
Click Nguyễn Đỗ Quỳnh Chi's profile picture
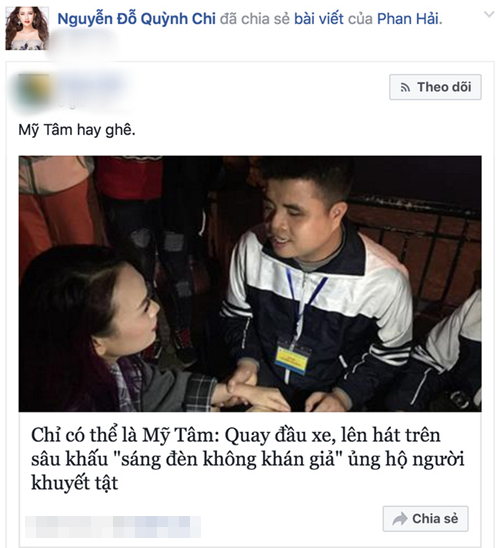click(x=27, y=28)
